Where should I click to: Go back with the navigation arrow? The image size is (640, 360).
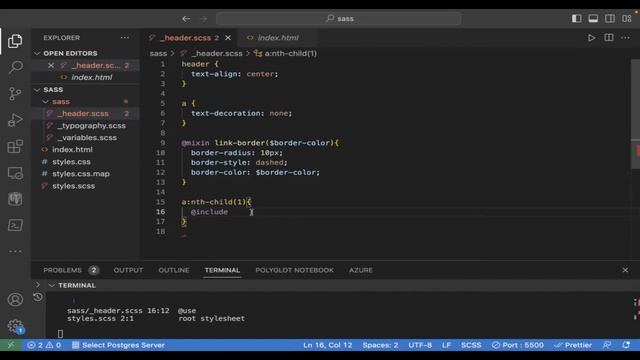pyautogui.click(x=186, y=18)
